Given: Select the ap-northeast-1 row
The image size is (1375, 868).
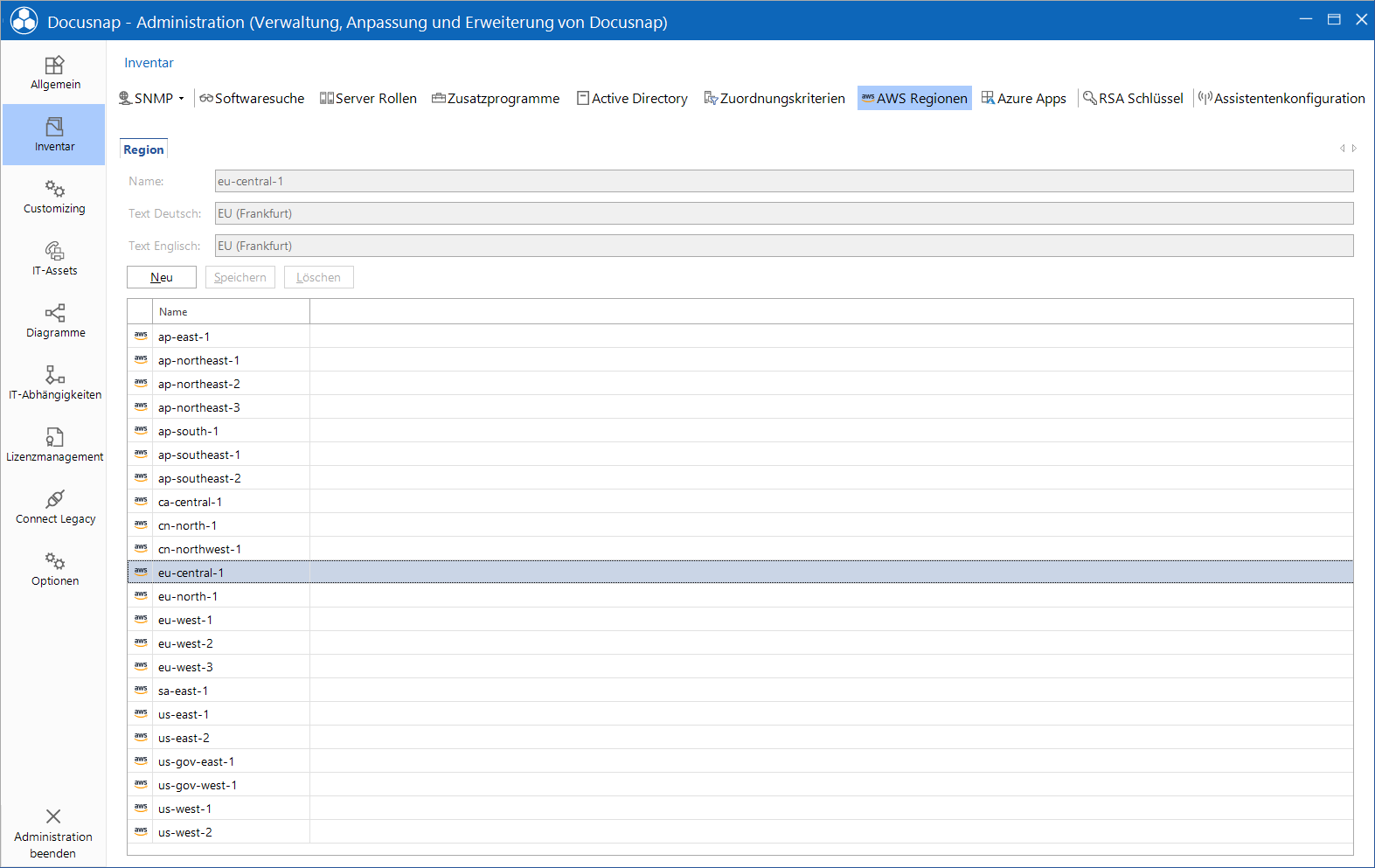Looking at the screenshot, I should (740, 360).
